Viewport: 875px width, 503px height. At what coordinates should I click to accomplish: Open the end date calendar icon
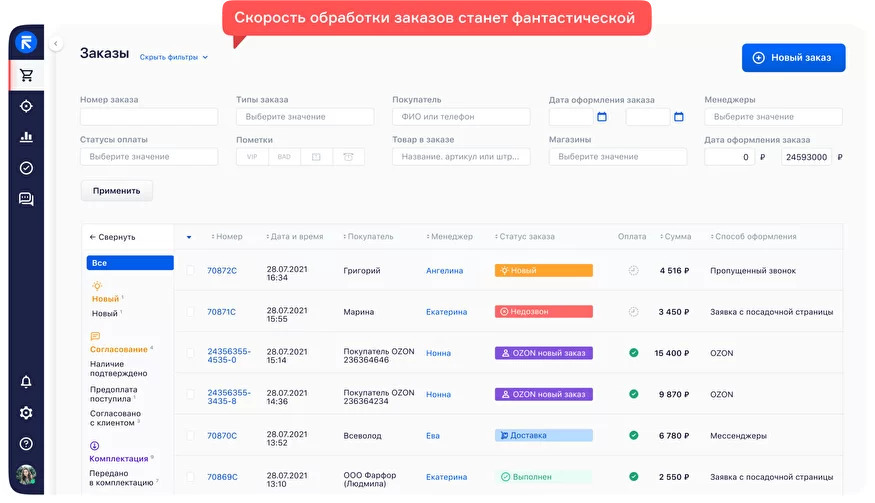(679, 117)
